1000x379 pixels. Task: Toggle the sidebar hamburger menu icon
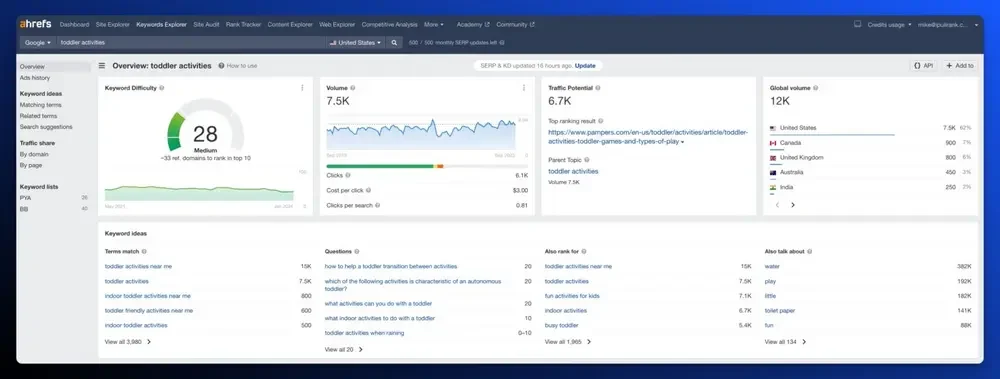point(102,66)
